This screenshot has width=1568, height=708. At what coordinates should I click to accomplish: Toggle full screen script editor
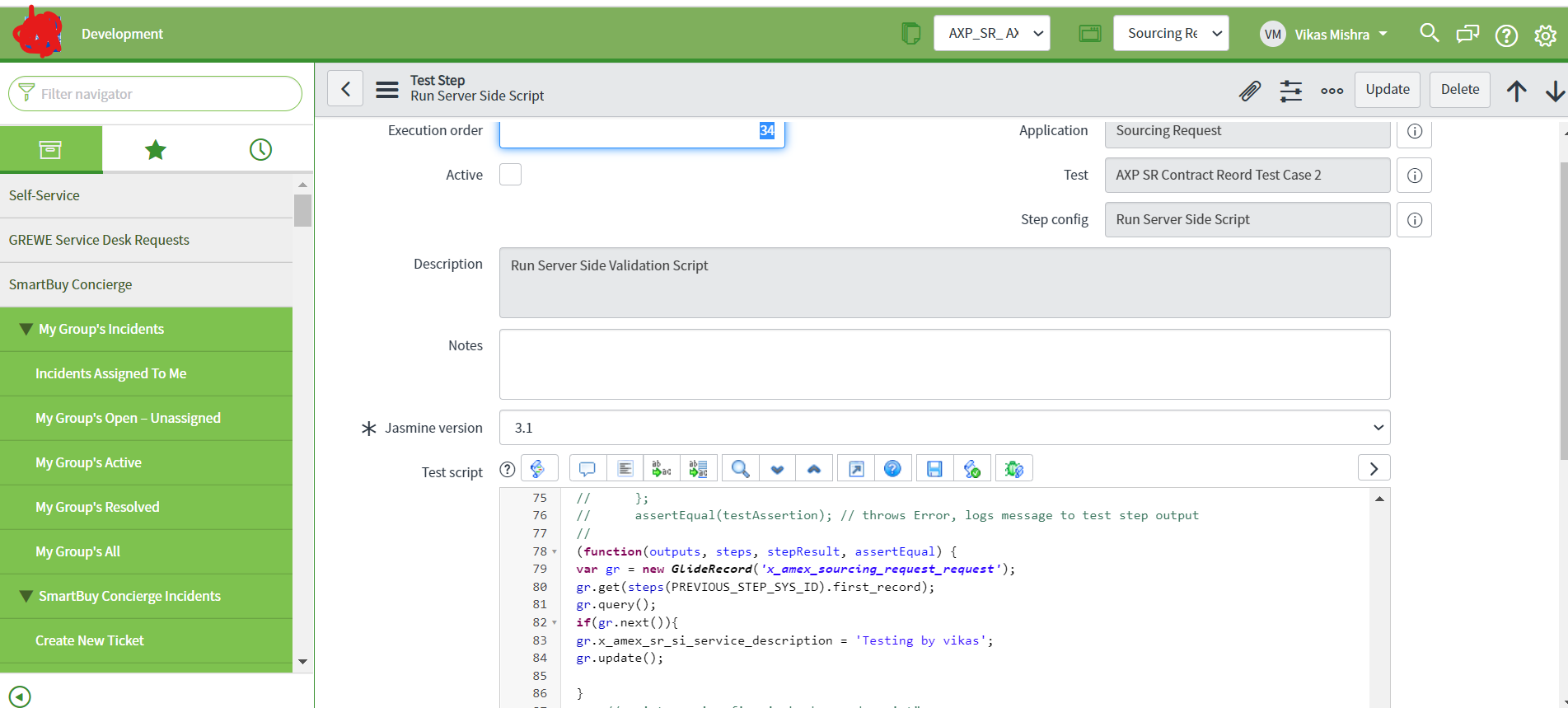[856, 468]
